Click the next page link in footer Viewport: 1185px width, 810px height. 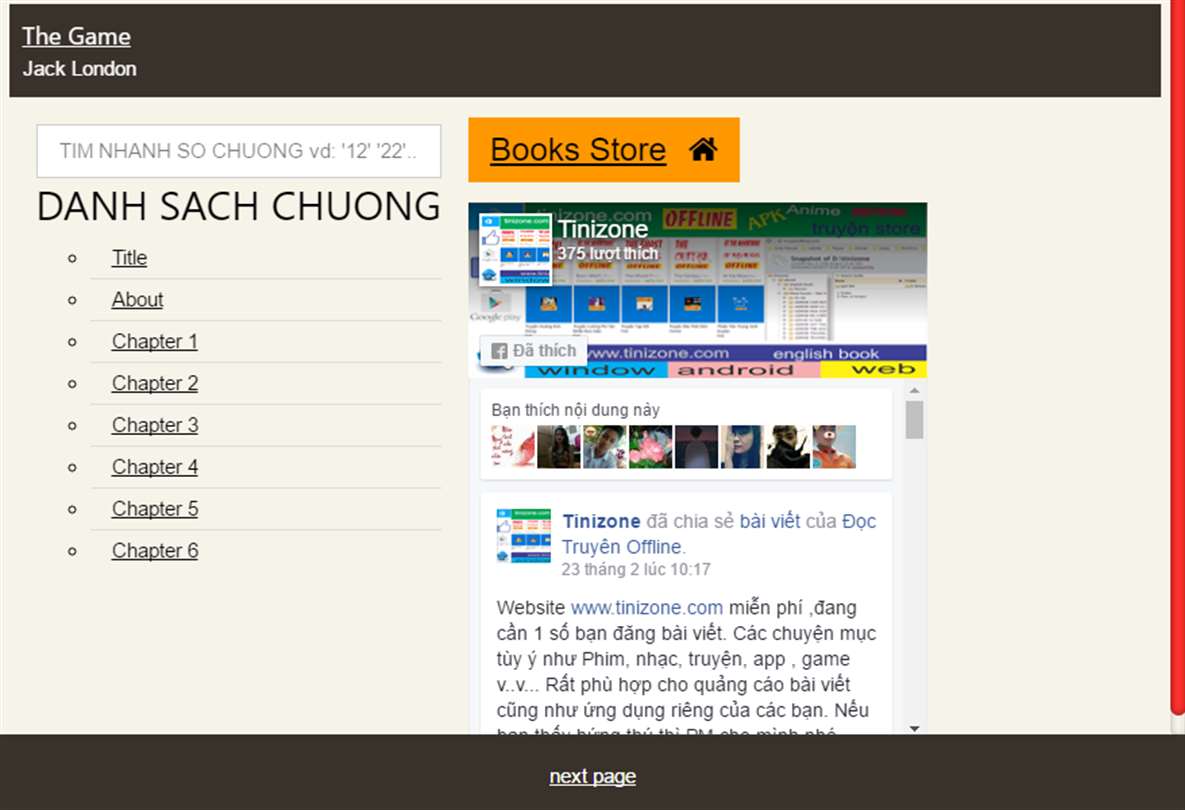point(592,776)
